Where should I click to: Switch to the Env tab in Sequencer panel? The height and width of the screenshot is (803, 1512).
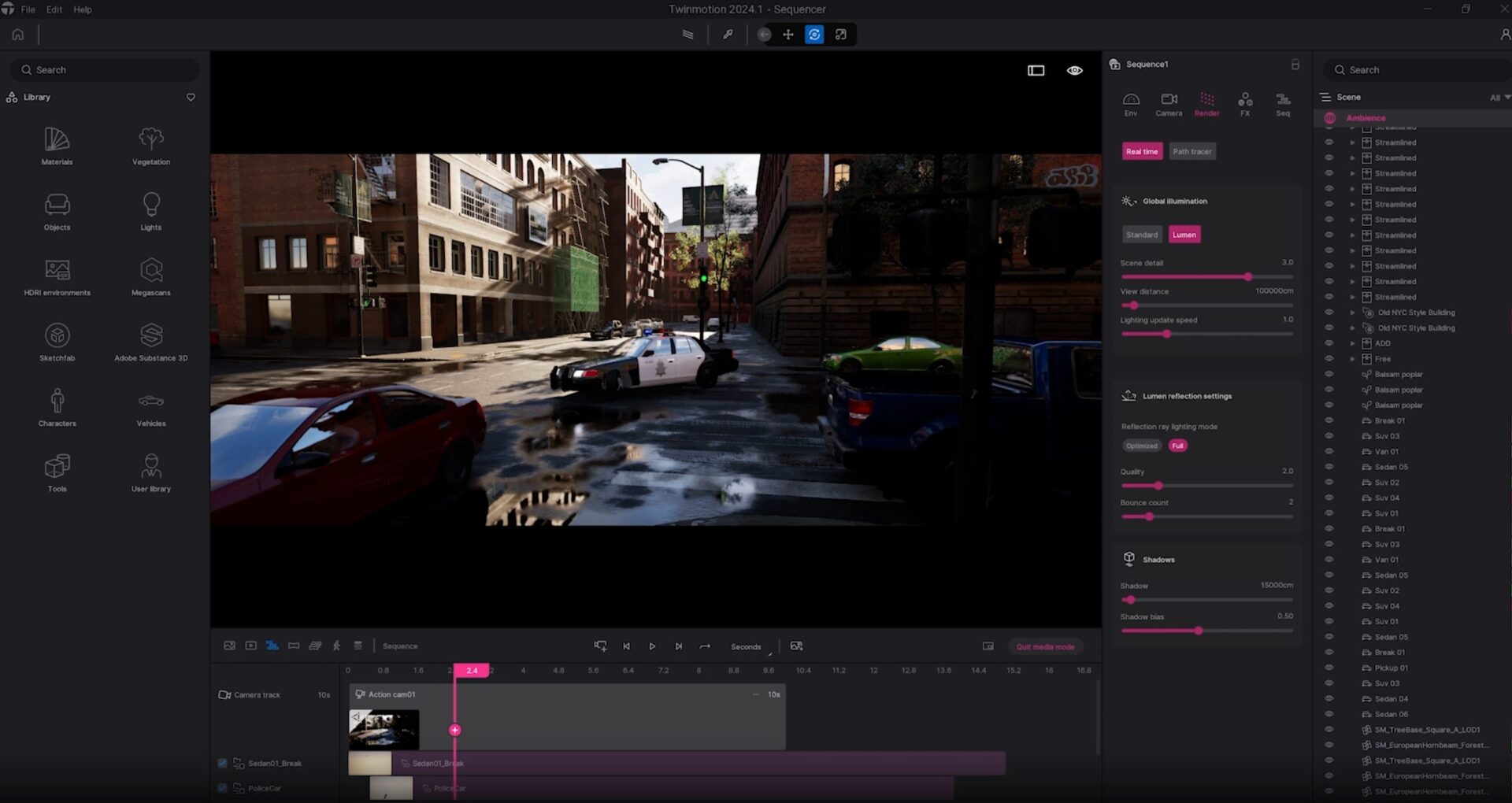pyautogui.click(x=1131, y=103)
